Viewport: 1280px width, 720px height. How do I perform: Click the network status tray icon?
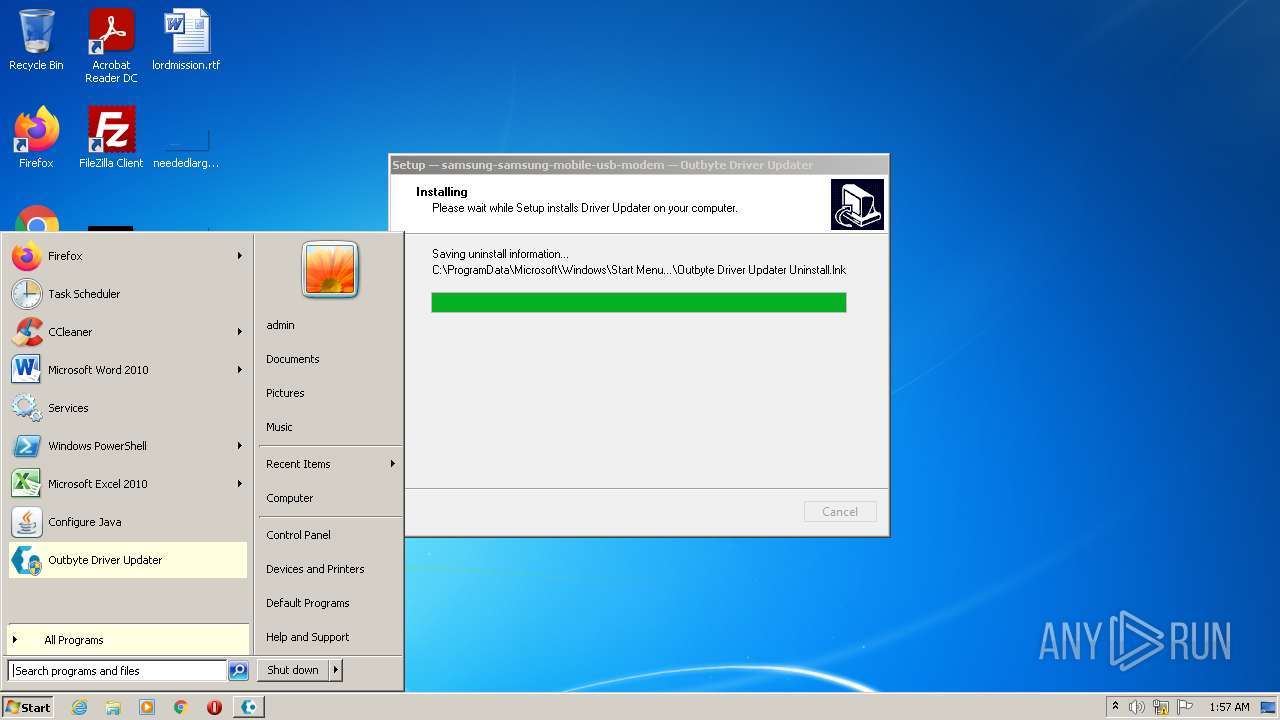click(1161, 707)
